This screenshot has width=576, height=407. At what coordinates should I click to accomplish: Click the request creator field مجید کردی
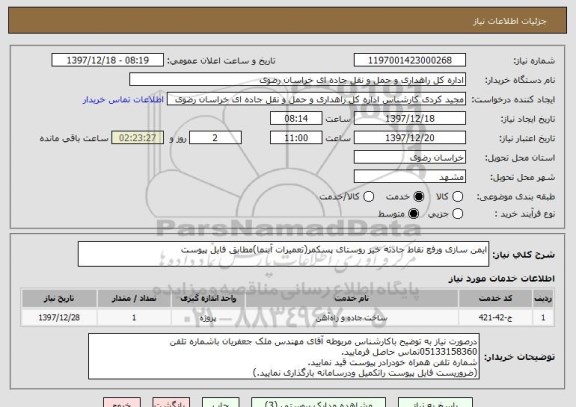(316, 99)
